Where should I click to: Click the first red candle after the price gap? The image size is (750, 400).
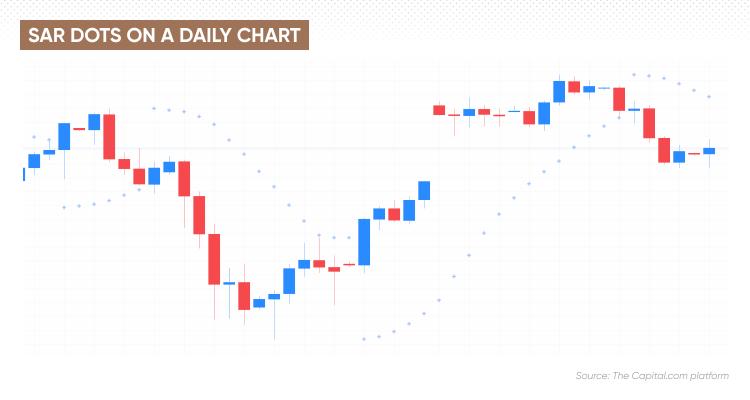(439, 110)
